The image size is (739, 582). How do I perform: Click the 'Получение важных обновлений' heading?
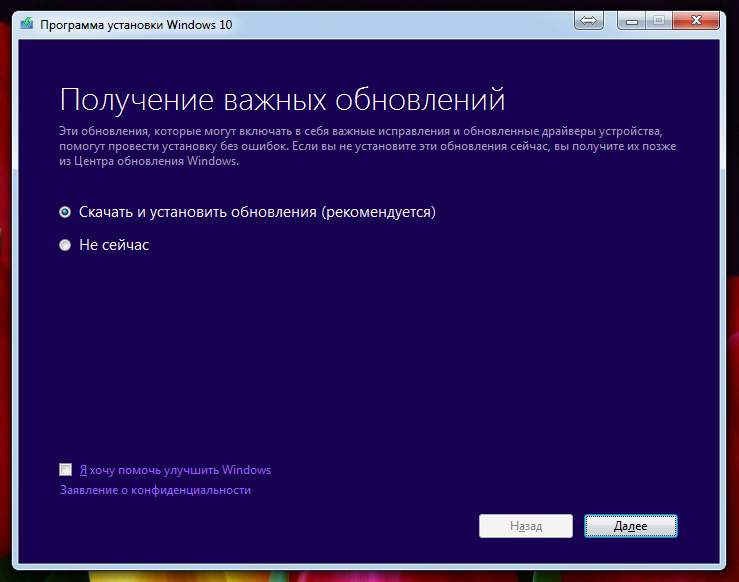[282, 99]
